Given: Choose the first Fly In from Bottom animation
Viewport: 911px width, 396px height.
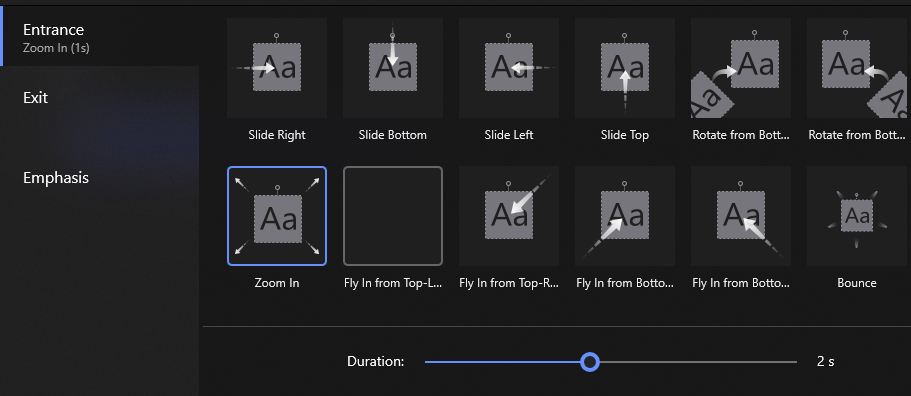Looking at the screenshot, I should coord(625,216).
